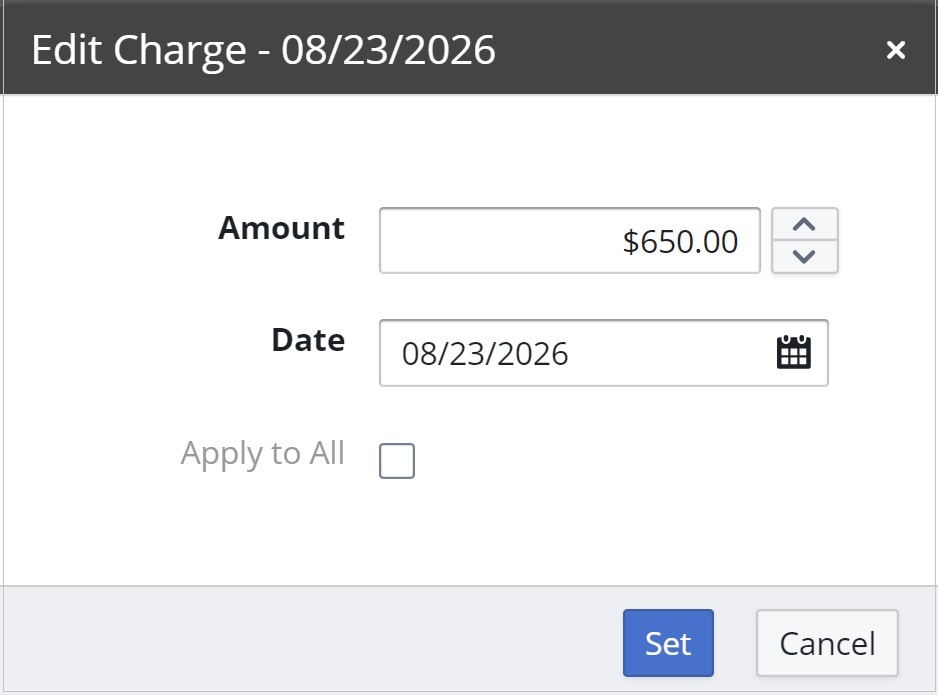Screen dimensions: 938x695
Task: Focus the Date input field
Action: tap(604, 353)
